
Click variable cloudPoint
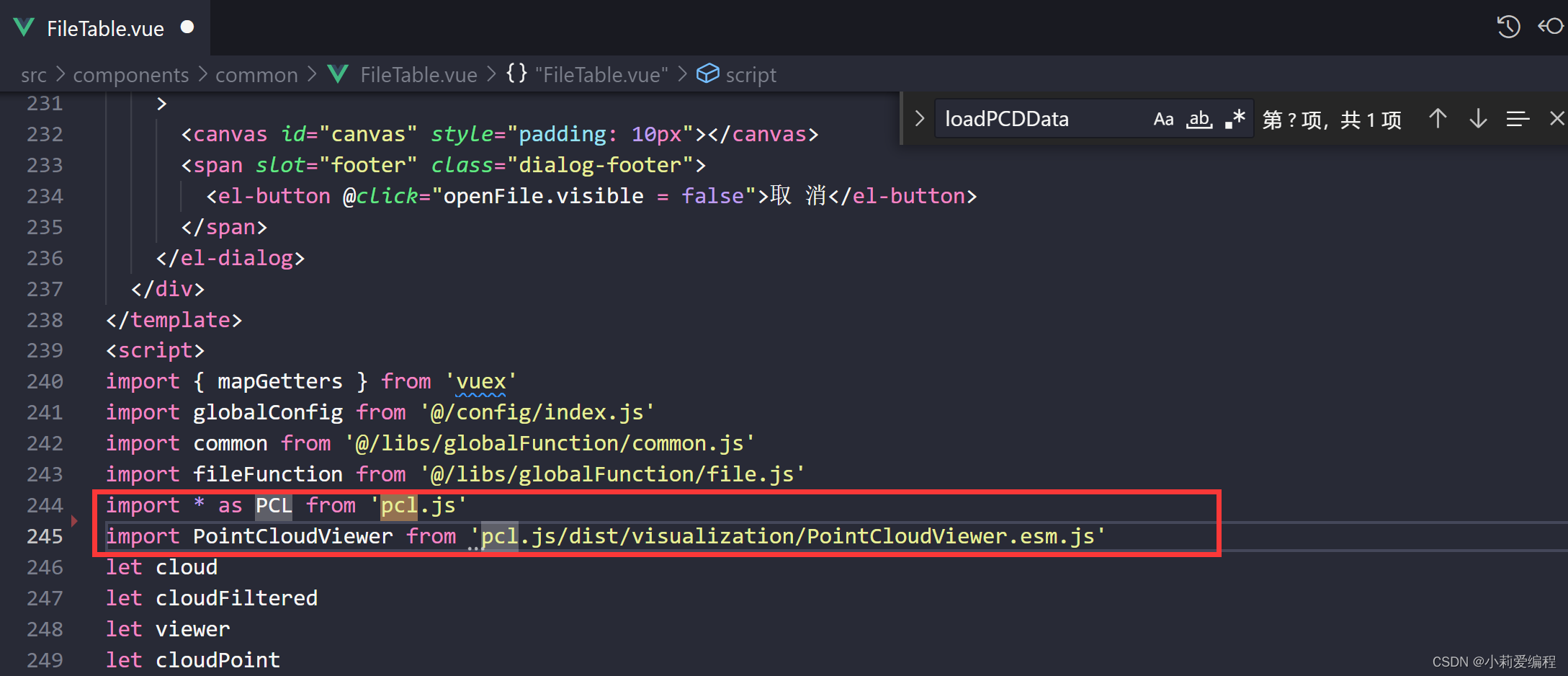(218, 660)
